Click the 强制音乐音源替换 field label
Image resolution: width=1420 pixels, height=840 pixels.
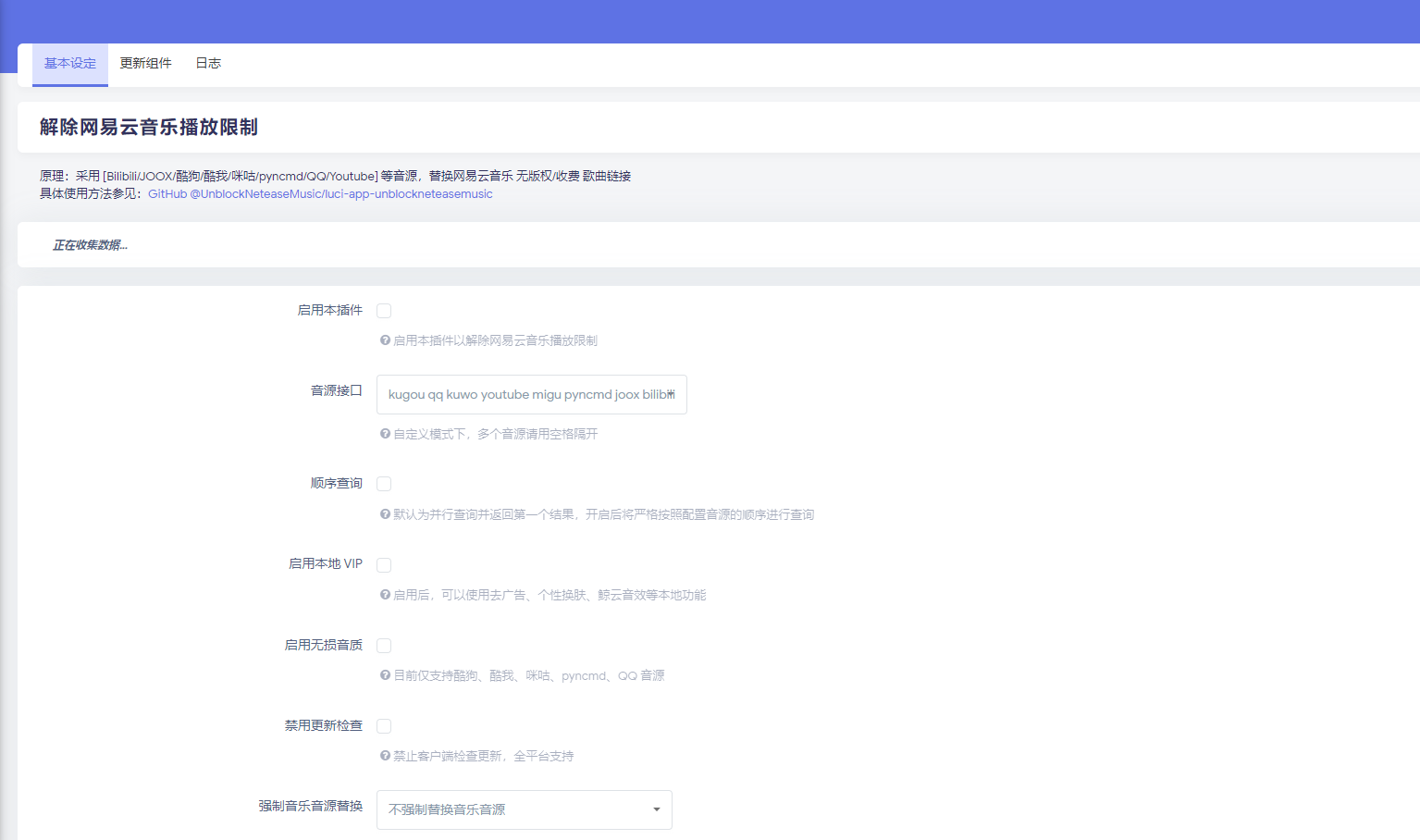tap(310, 807)
